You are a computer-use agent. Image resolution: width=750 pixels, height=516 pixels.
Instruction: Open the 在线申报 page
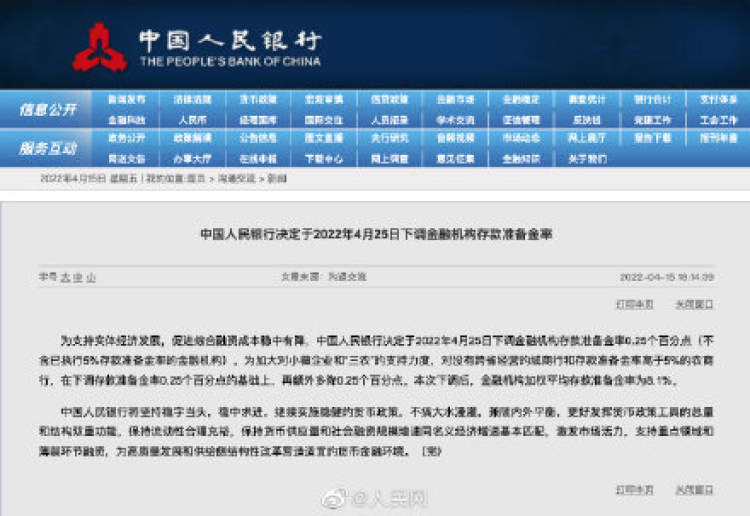pyautogui.click(x=258, y=159)
